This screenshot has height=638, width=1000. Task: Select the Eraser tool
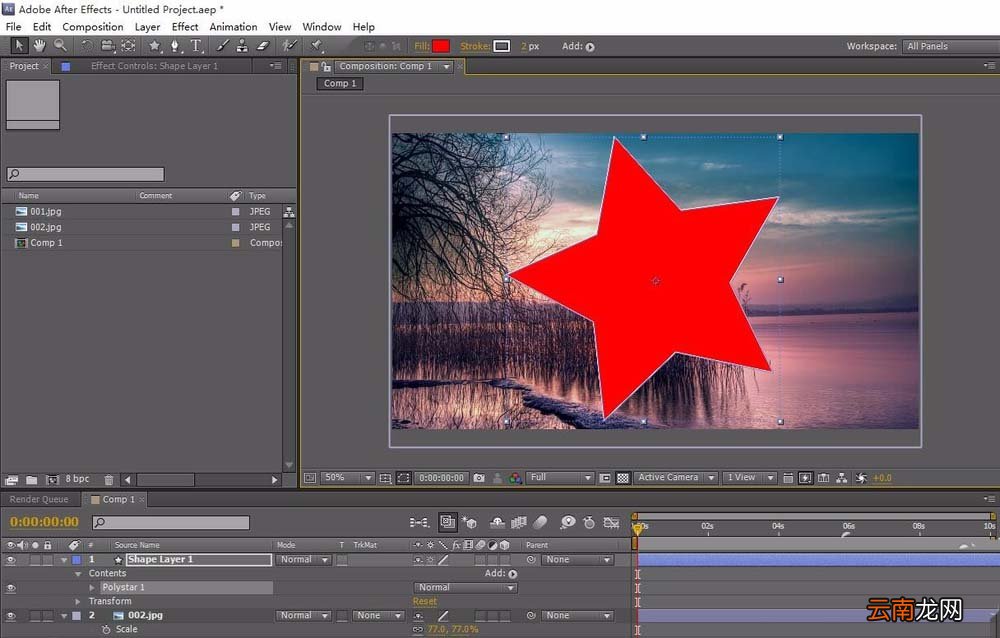263,46
